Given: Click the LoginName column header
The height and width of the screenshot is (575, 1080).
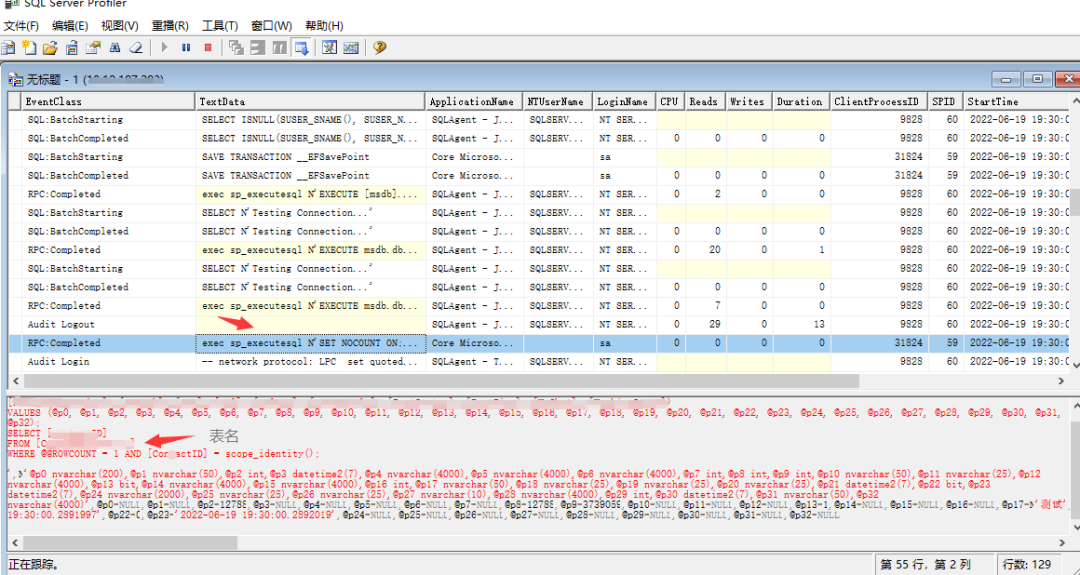Looking at the screenshot, I should [624, 101].
